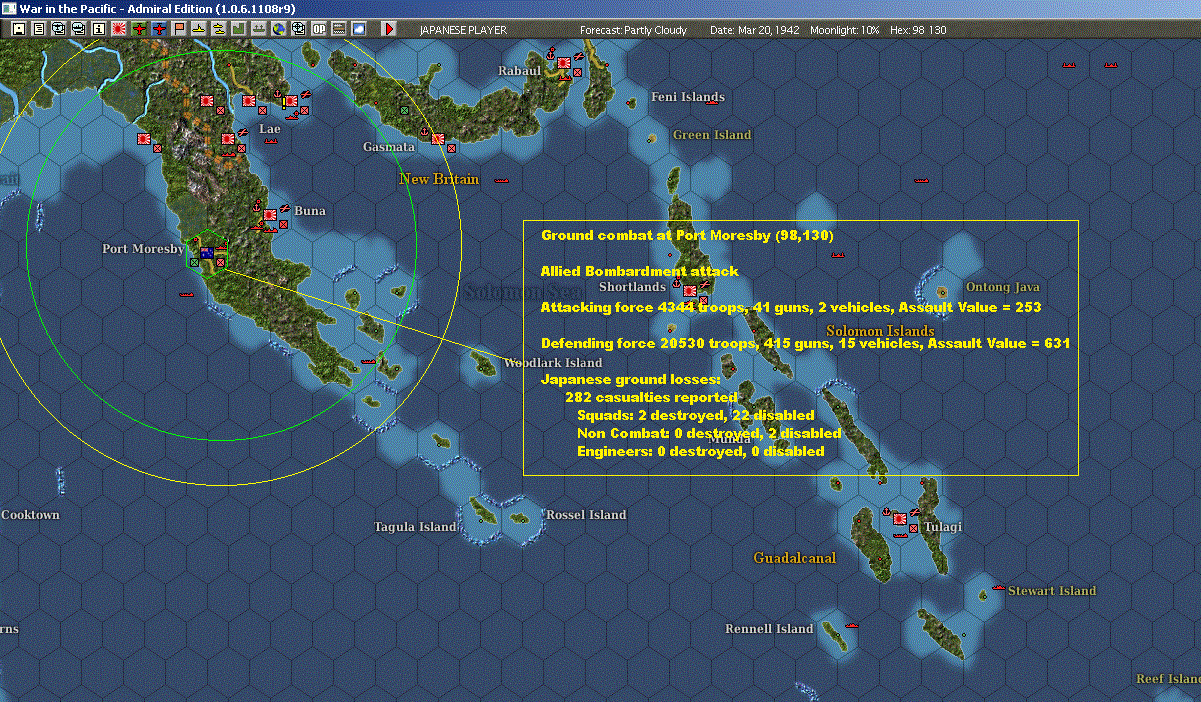Select the Australian flag unit at Port Moresby
This screenshot has width=1201, height=702.
point(208,252)
